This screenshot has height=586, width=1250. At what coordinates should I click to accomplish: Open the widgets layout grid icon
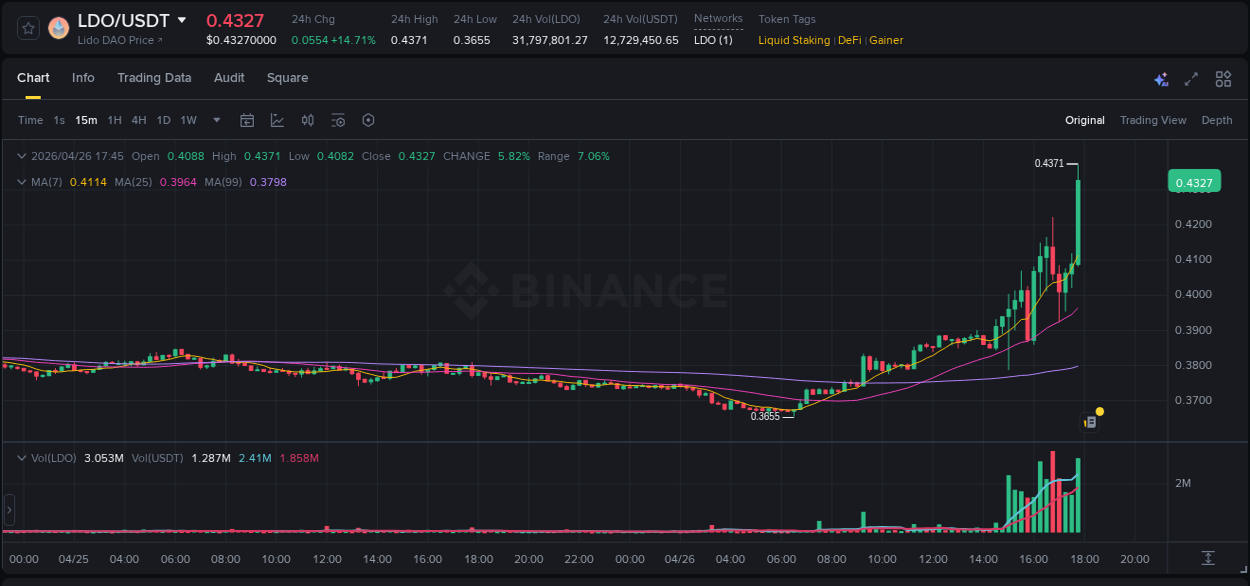click(x=1223, y=78)
